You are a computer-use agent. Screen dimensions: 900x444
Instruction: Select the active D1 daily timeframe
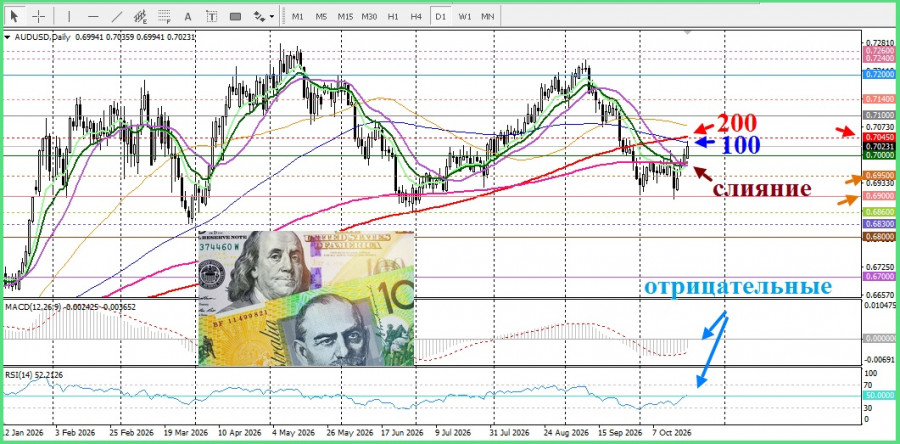pos(440,17)
